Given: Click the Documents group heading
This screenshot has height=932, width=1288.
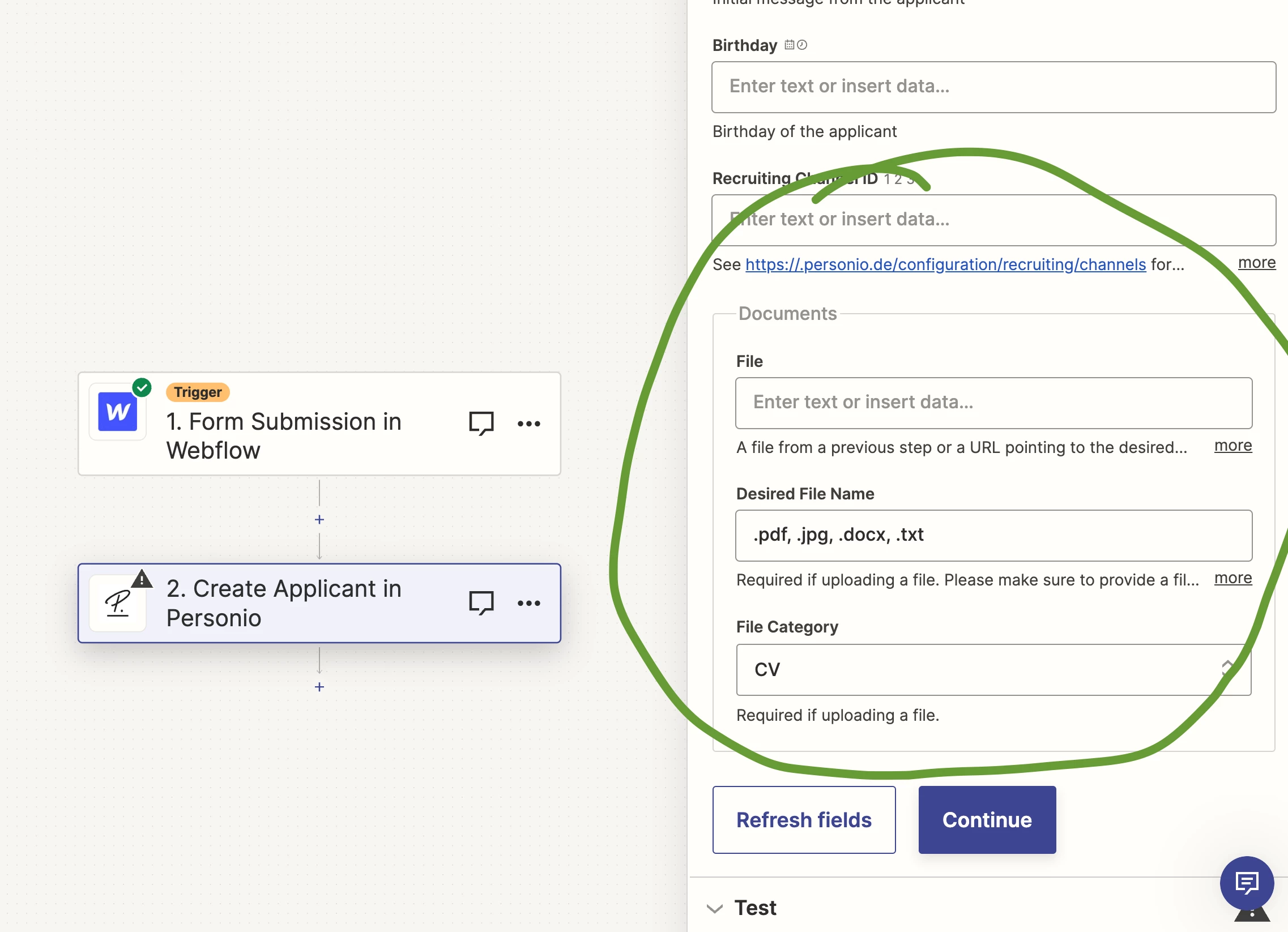Looking at the screenshot, I should click(787, 313).
